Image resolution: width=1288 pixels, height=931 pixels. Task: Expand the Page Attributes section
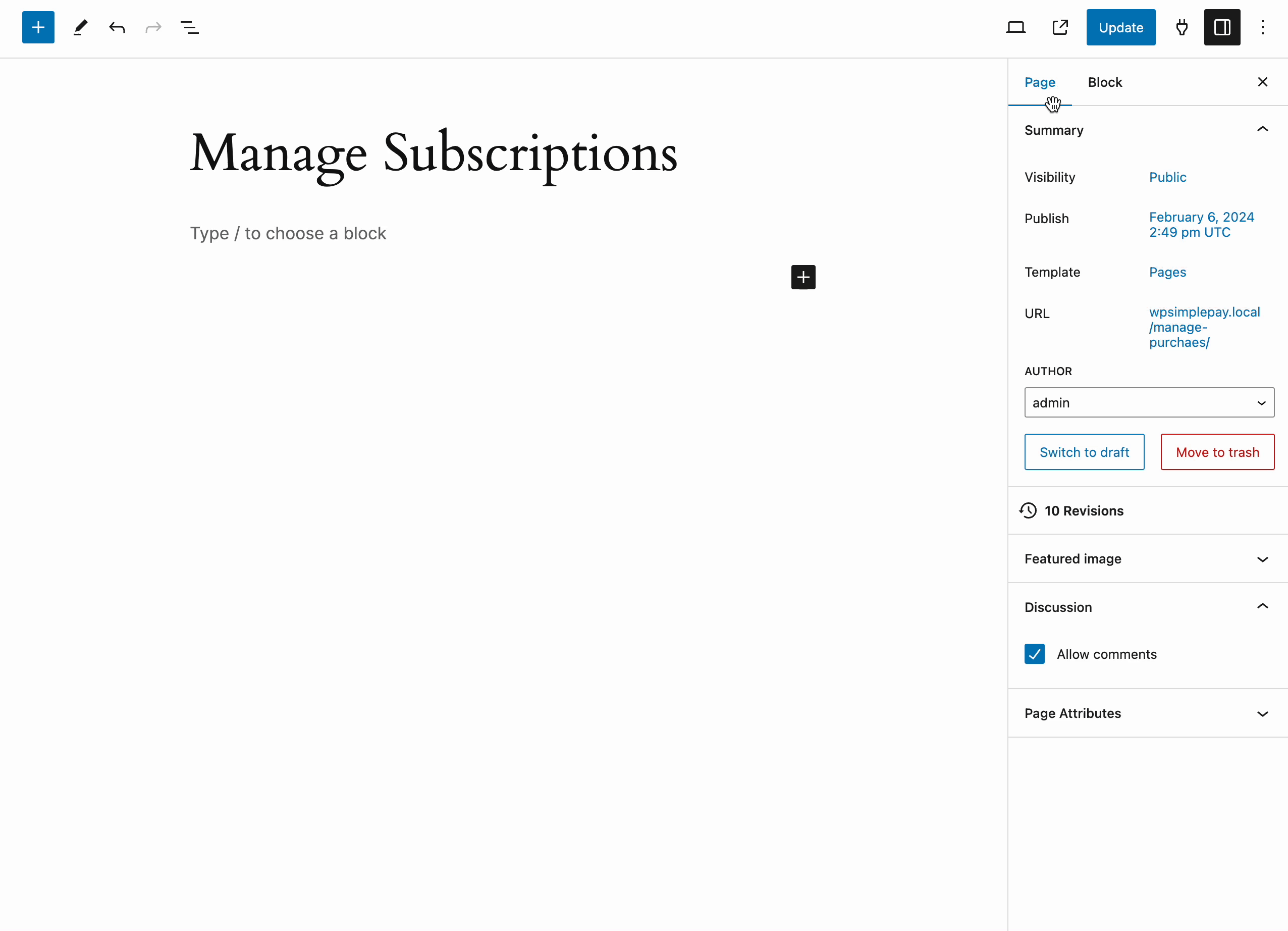pyautogui.click(x=1146, y=713)
